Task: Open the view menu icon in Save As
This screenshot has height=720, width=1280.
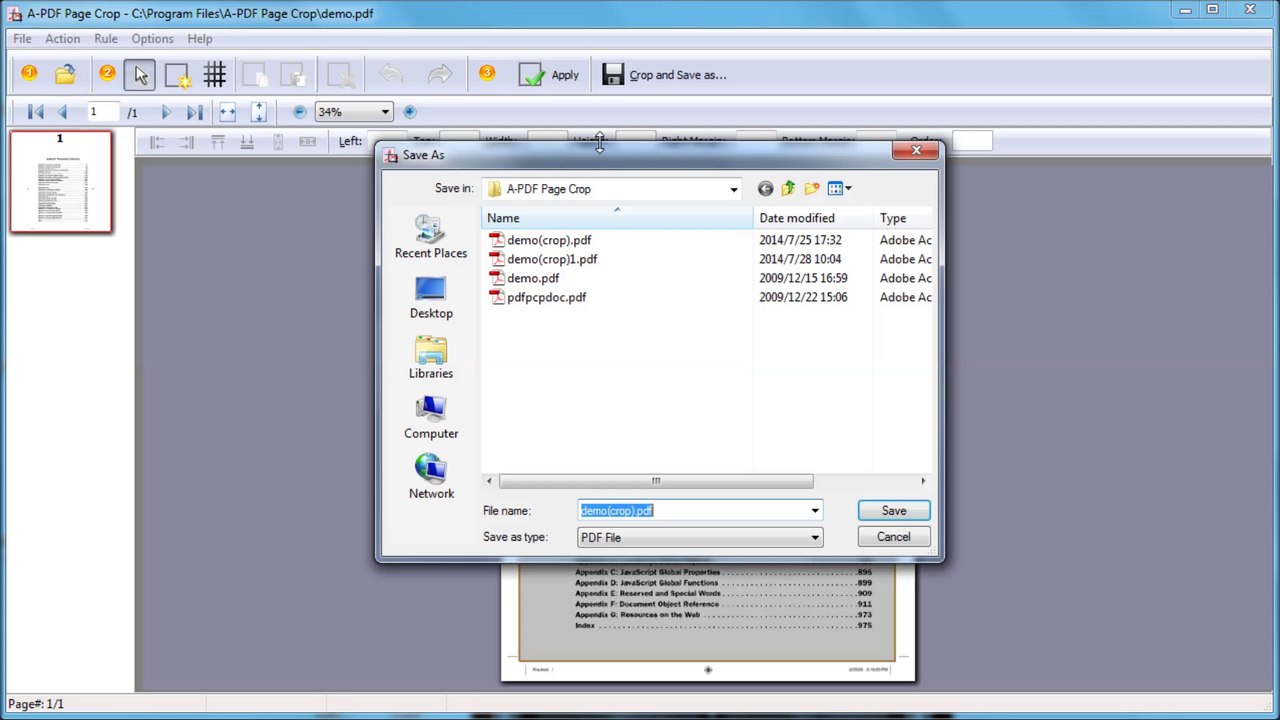Action: pyautogui.click(x=839, y=189)
